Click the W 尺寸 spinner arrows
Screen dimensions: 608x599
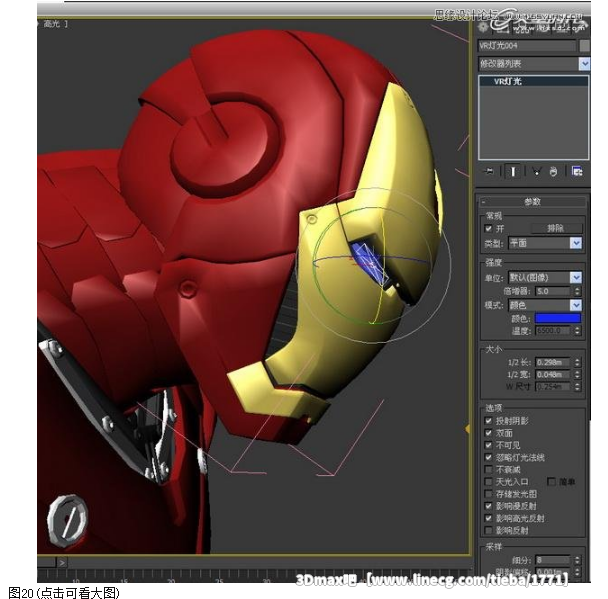pos(577,387)
